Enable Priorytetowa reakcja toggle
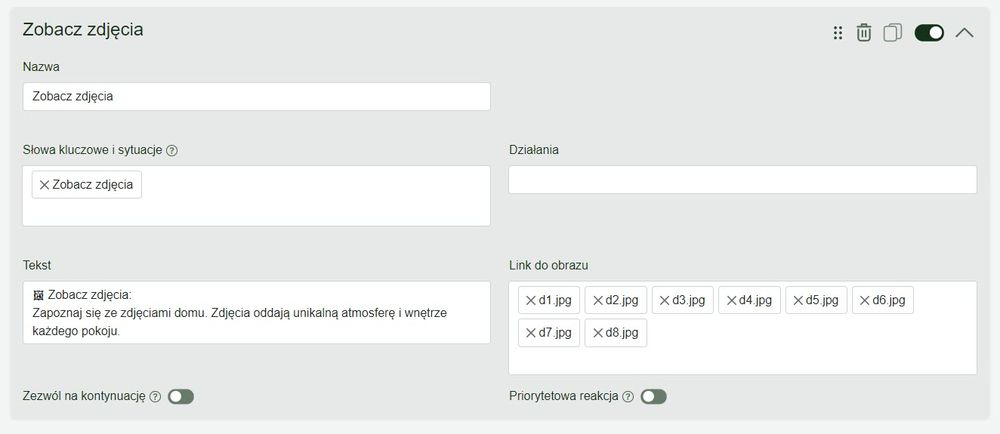 click(x=654, y=396)
